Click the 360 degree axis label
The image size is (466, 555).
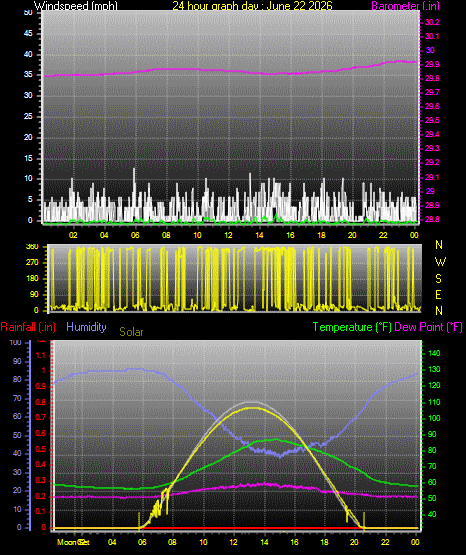(32, 246)
